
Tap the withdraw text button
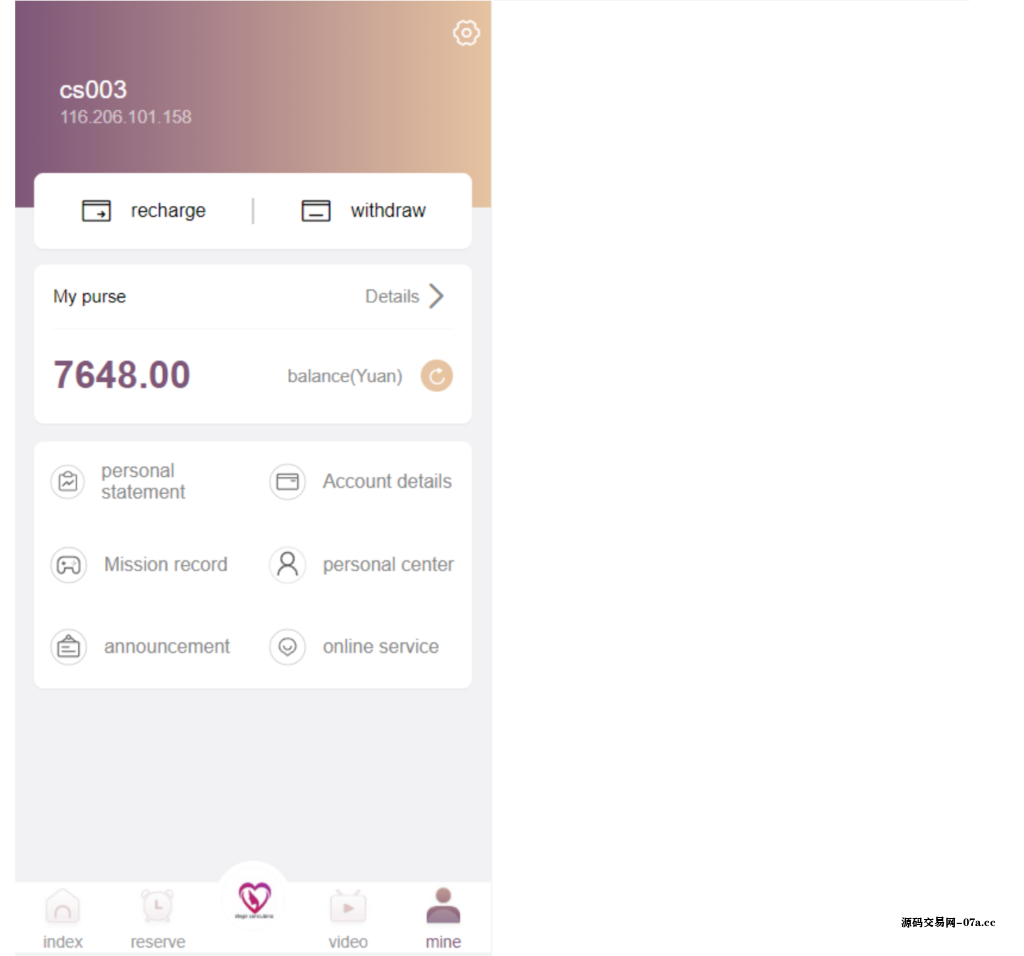tap(388, 210)
